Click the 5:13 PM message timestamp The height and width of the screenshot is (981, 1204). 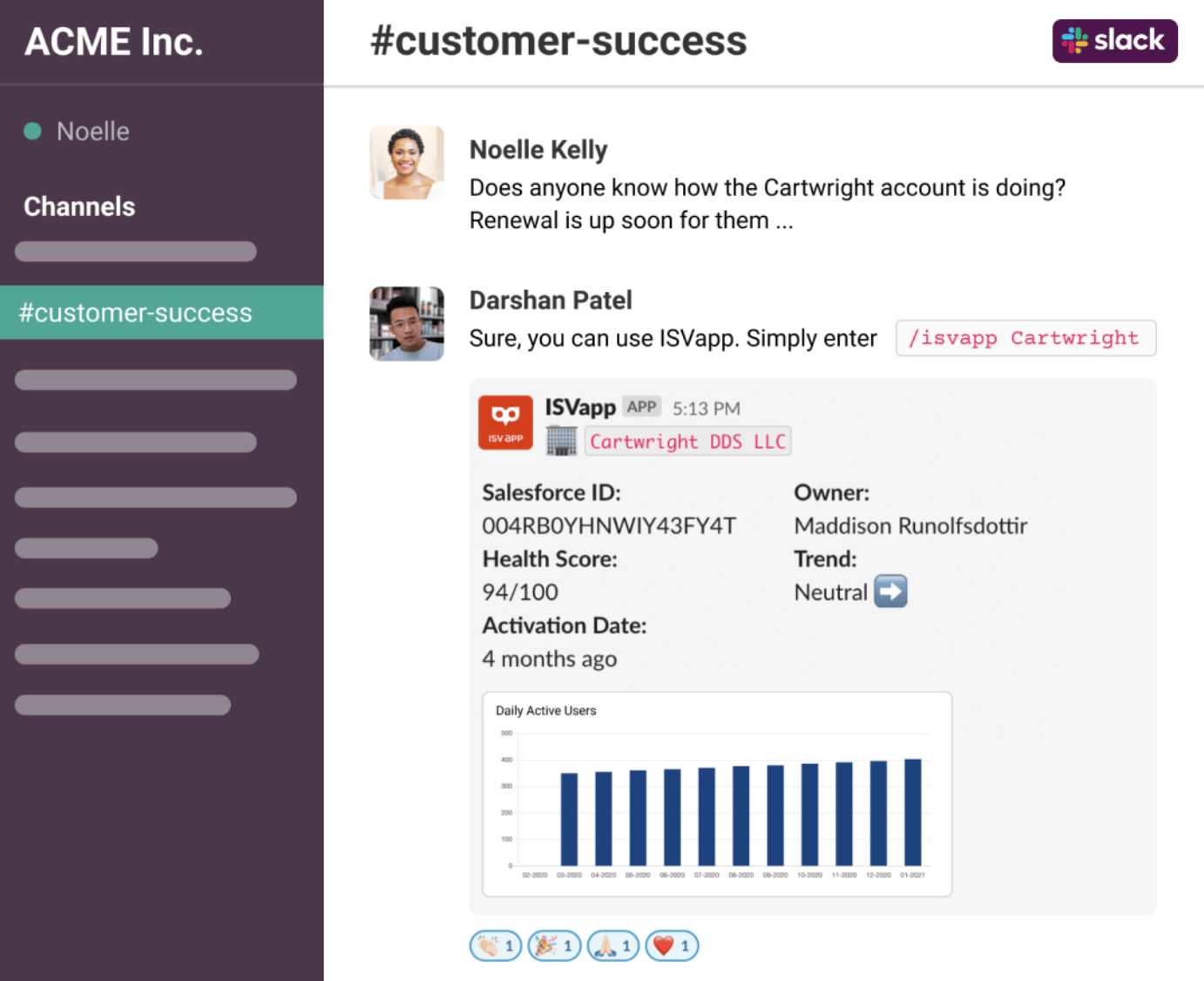[707, 409]
